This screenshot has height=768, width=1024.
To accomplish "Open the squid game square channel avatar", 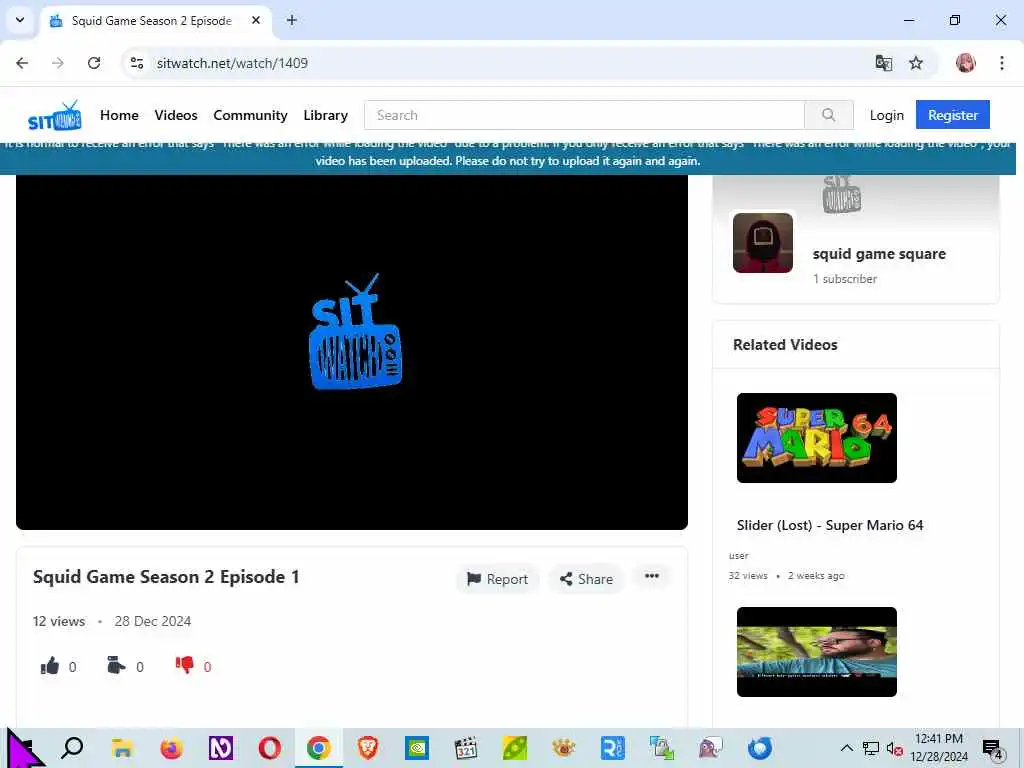I will (763, 243).
